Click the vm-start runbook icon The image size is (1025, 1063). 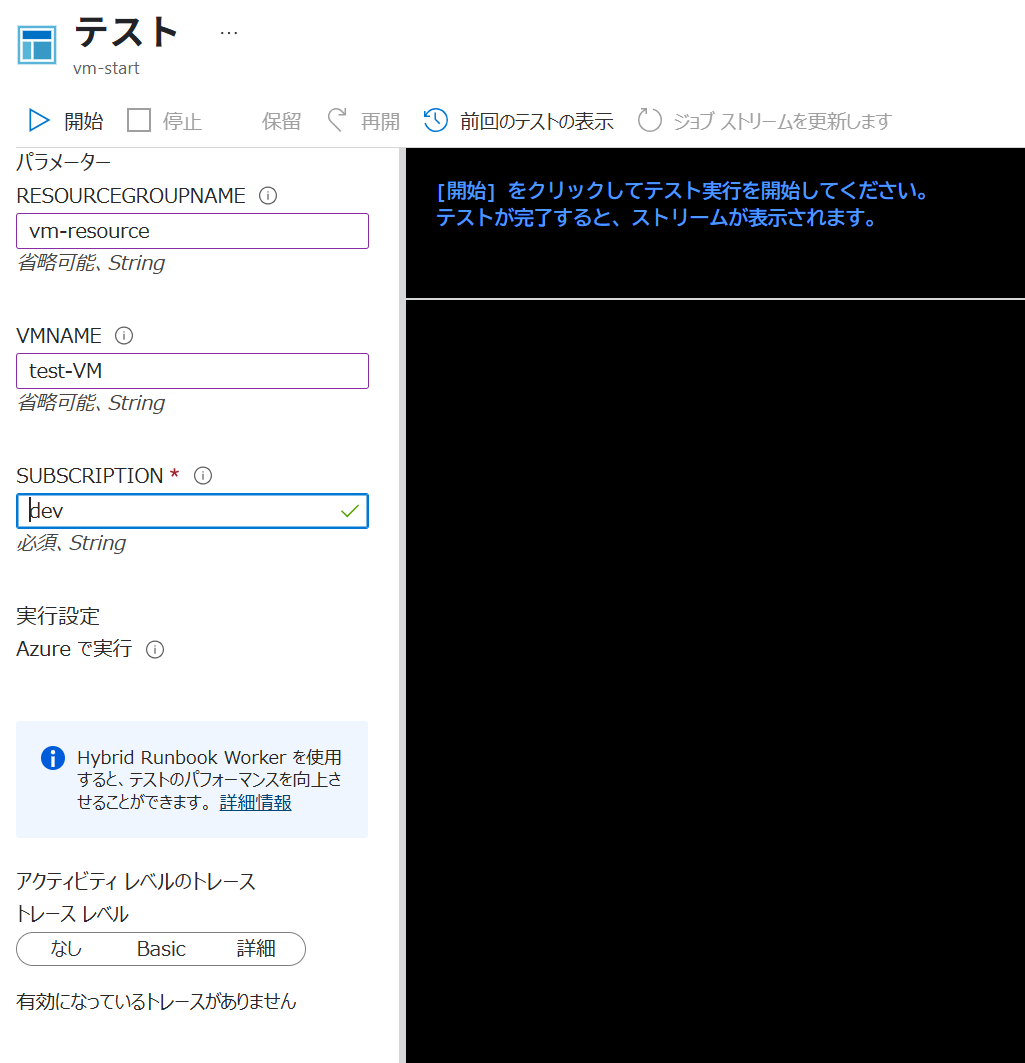35,45
